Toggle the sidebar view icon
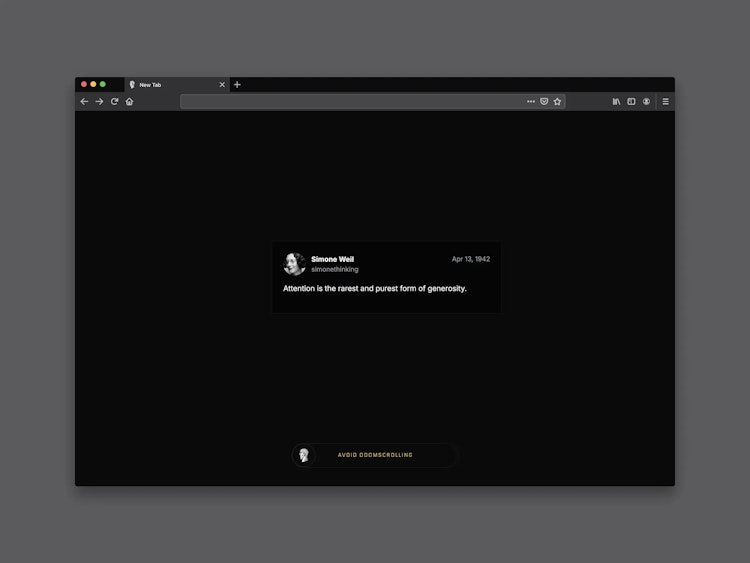This screenshot has width=750, height=563. (x=631, y=101)
